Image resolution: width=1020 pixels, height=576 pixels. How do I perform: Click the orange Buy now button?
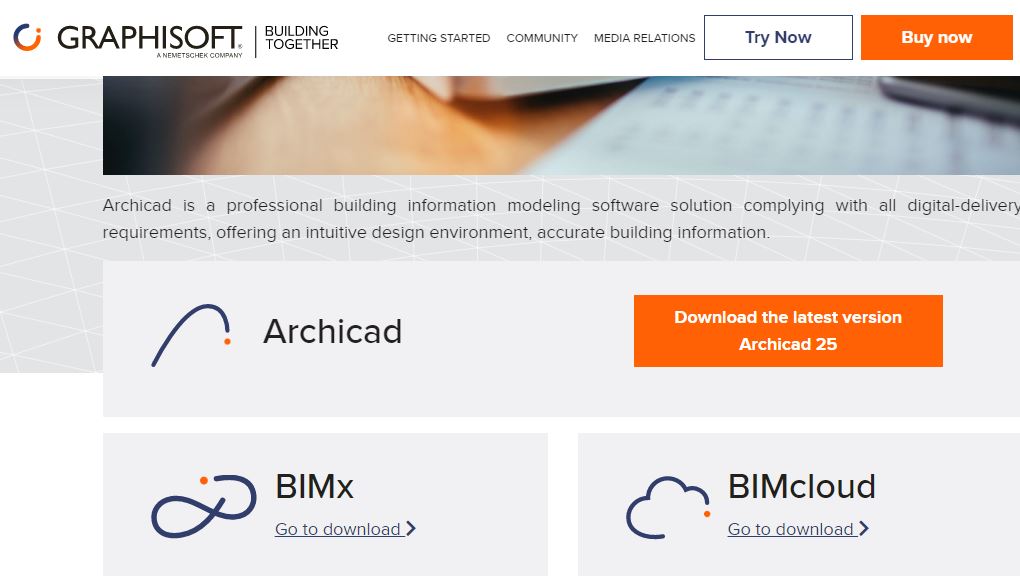(x=936, y=37)
